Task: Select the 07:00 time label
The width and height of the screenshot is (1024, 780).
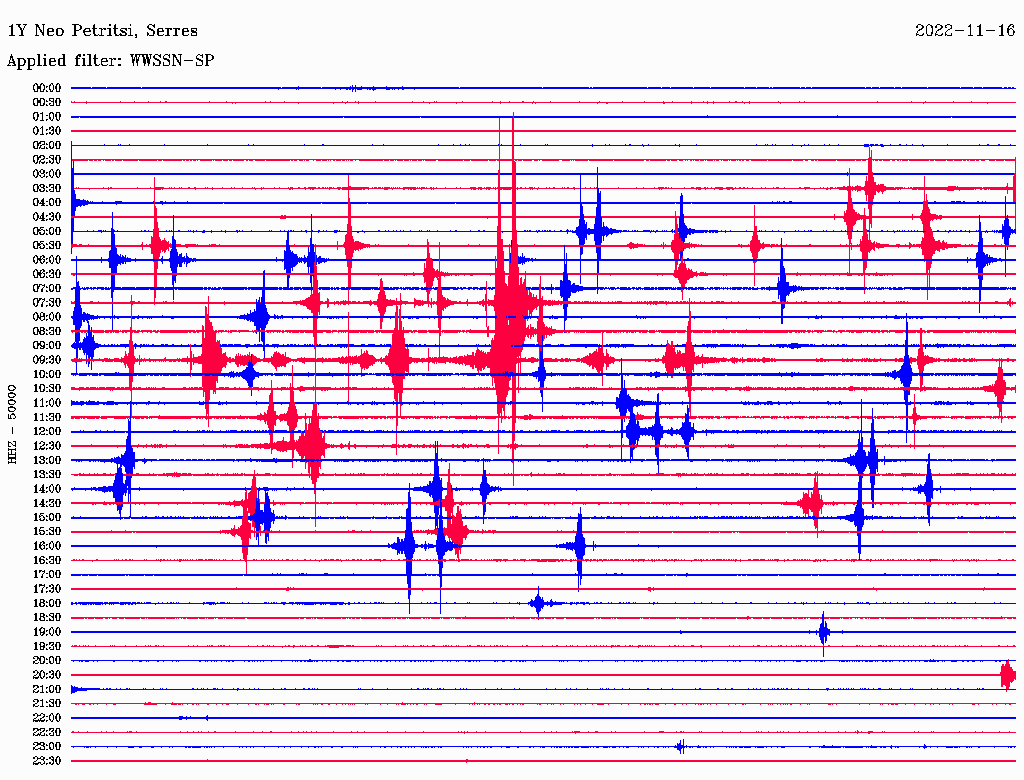Action: click(x=46, y=288)
